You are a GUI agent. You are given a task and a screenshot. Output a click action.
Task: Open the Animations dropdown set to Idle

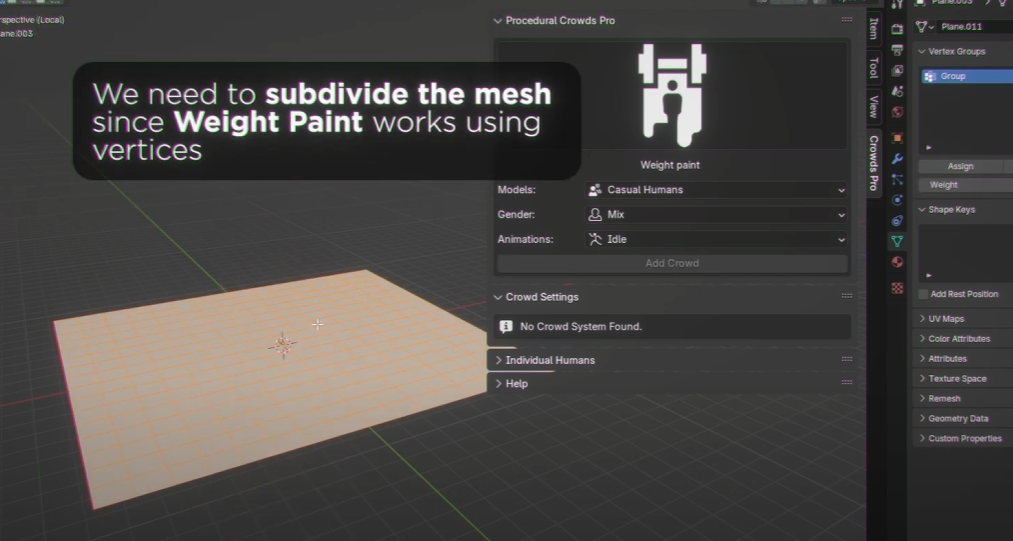(716, 240)
